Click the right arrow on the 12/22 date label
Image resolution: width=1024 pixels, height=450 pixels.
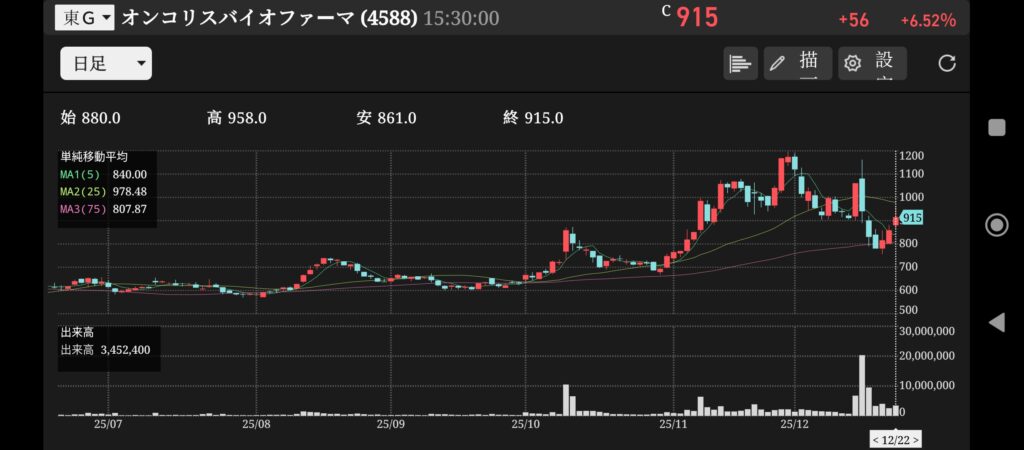click(915, 439)
